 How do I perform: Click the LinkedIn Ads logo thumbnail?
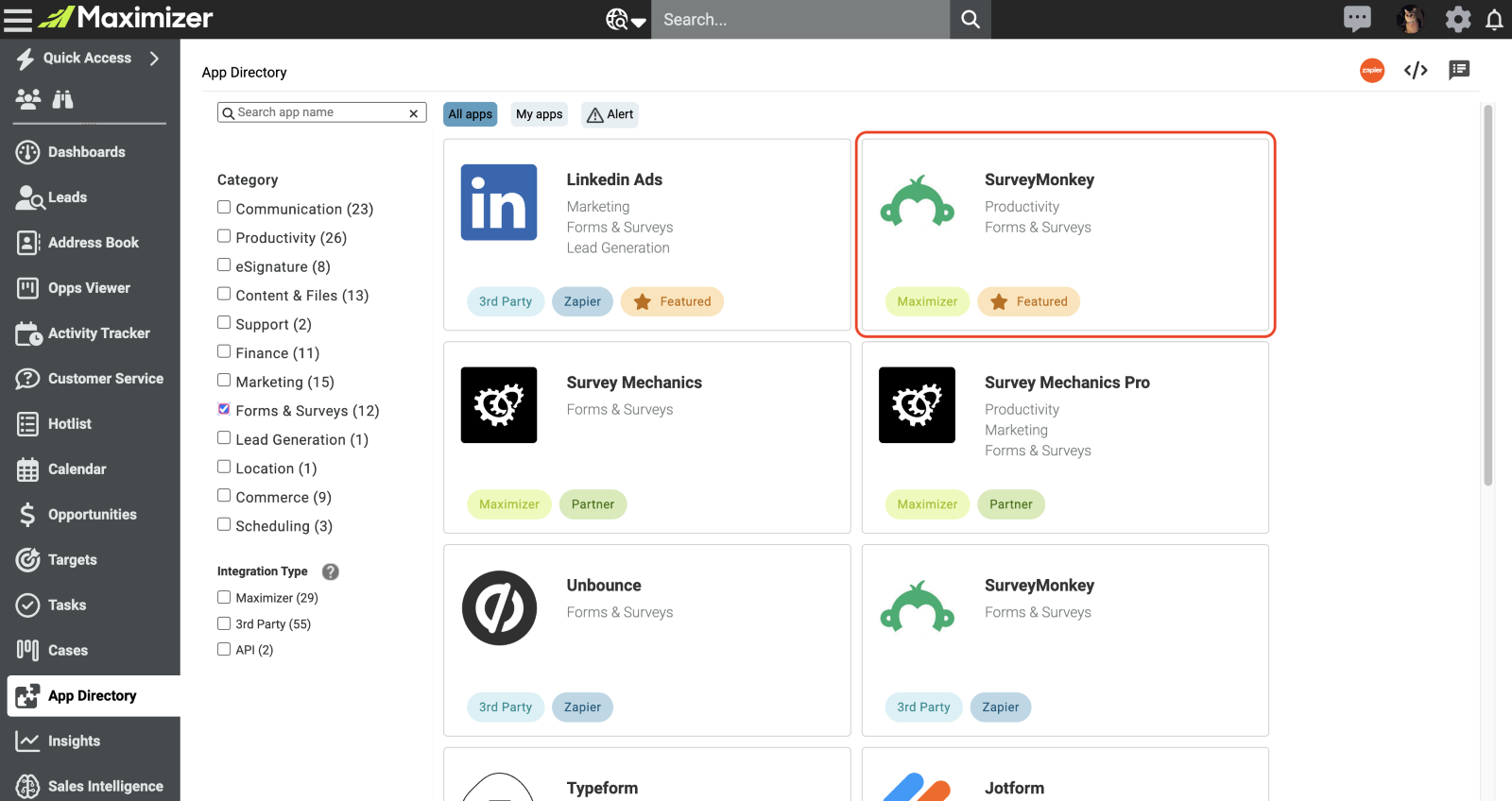(499, 202)
